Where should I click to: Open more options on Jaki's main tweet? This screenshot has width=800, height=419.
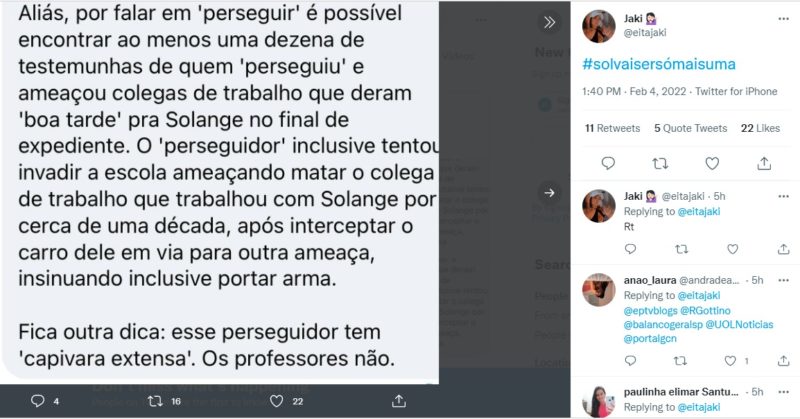tap(784, 19)
